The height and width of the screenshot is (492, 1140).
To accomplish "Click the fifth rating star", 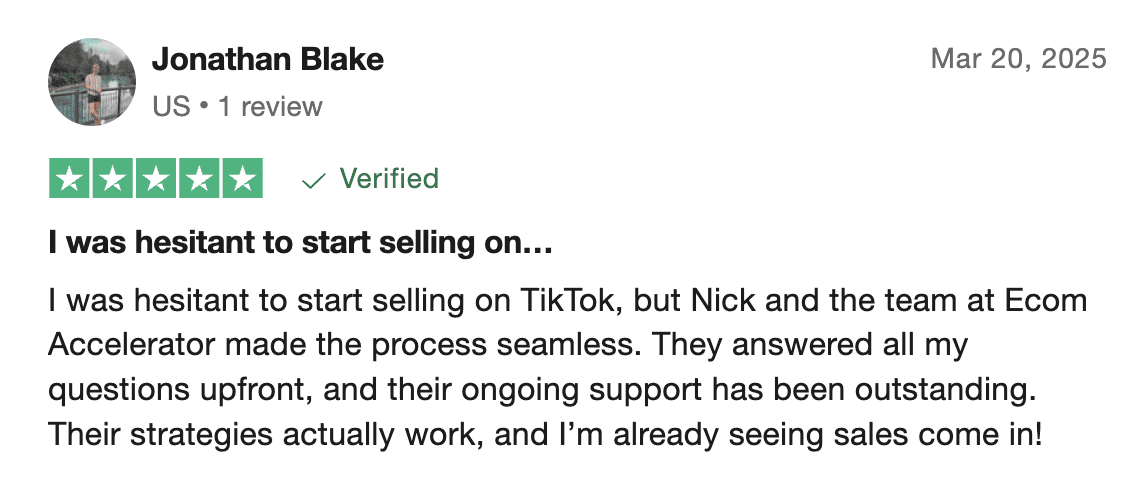I will tap(242, 179).
